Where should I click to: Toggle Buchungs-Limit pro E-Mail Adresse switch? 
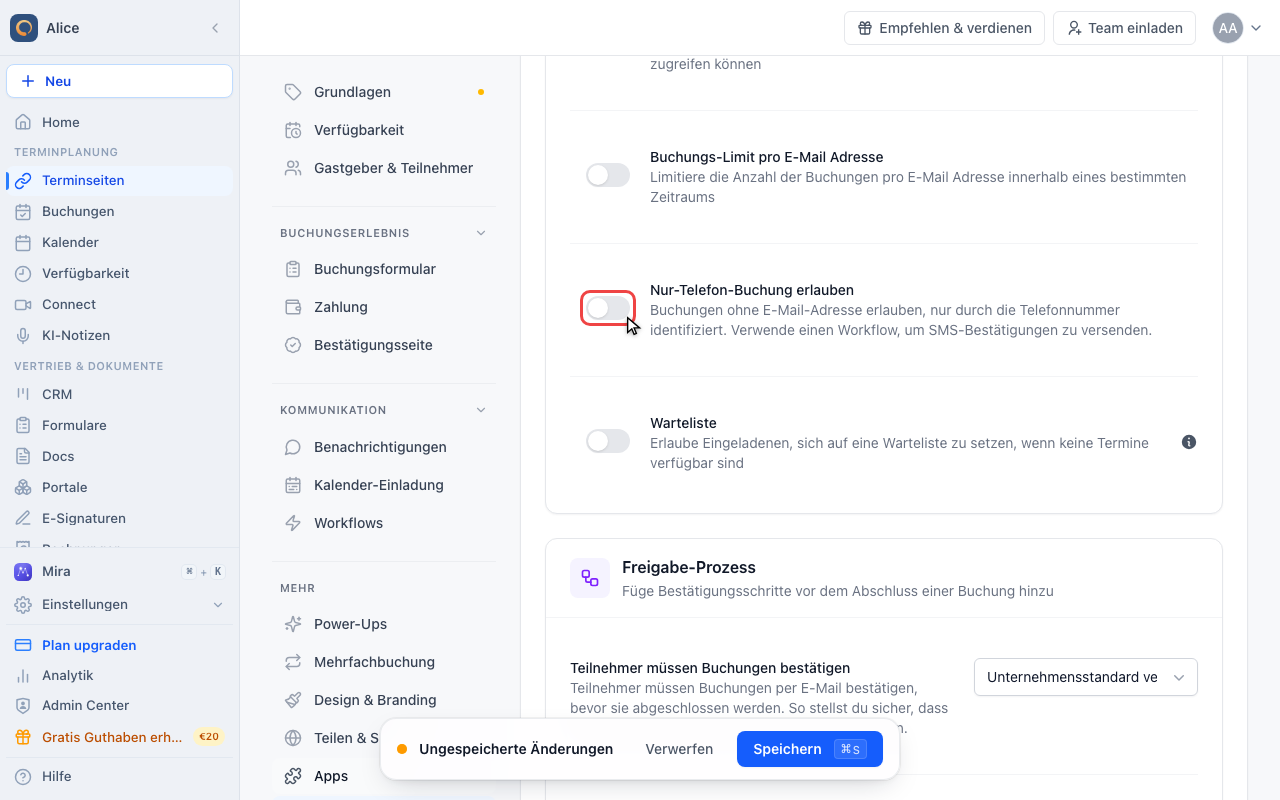tap(608, 175)
